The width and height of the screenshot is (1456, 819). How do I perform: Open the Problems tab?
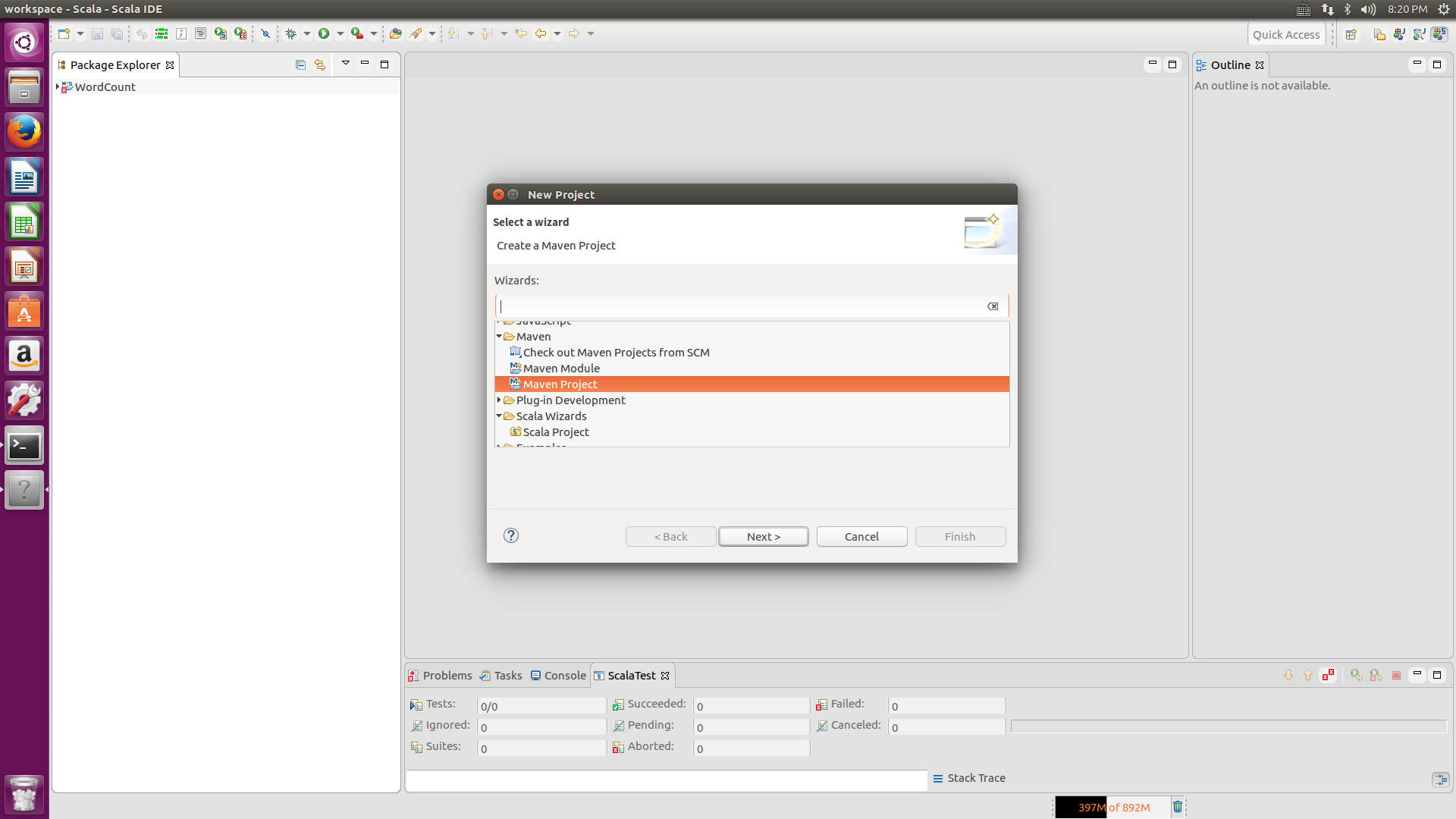click(x=447, y=675)
